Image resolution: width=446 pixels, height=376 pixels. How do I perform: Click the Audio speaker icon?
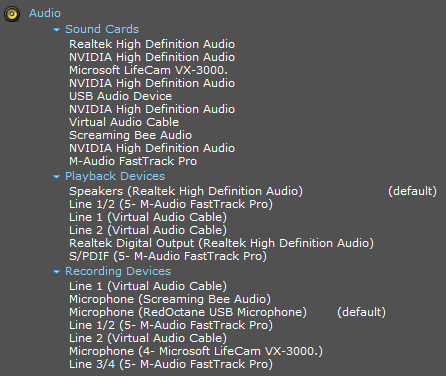coord(12,14)
